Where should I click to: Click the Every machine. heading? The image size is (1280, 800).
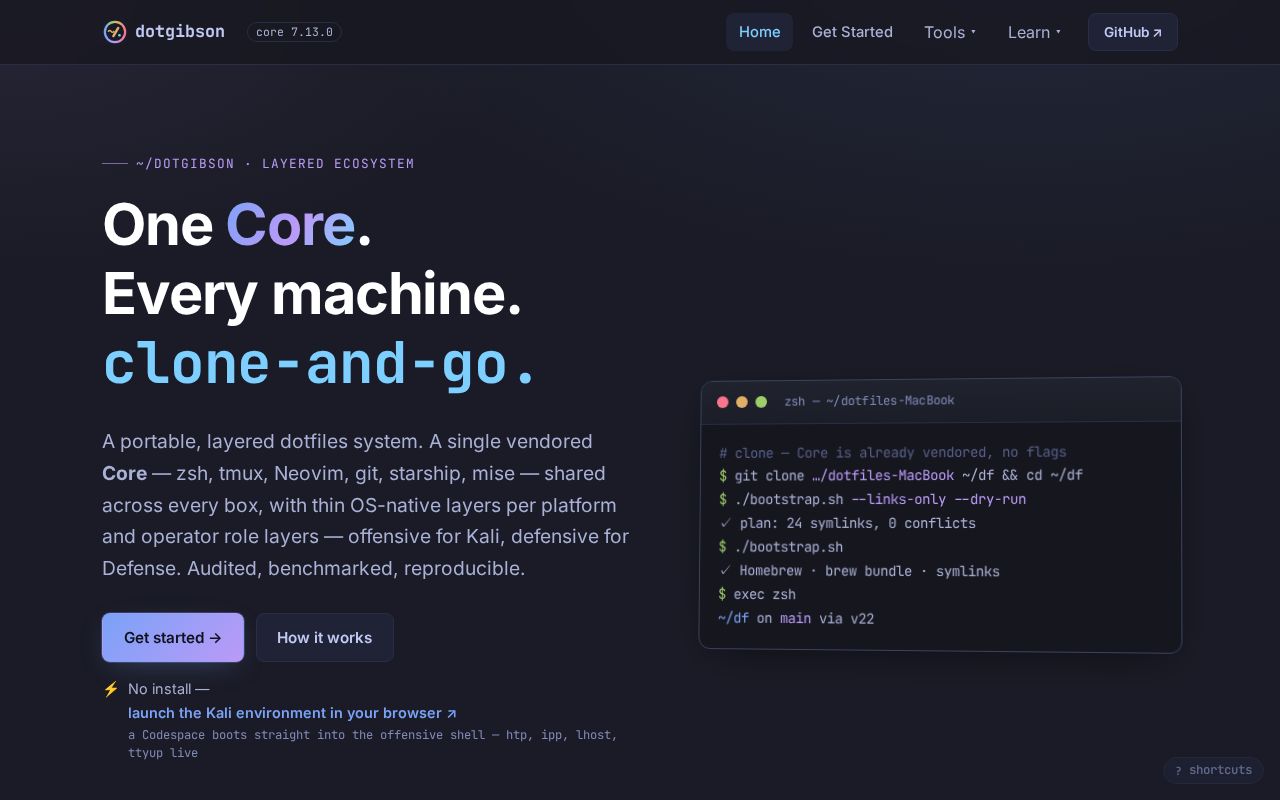click(312, 294)
